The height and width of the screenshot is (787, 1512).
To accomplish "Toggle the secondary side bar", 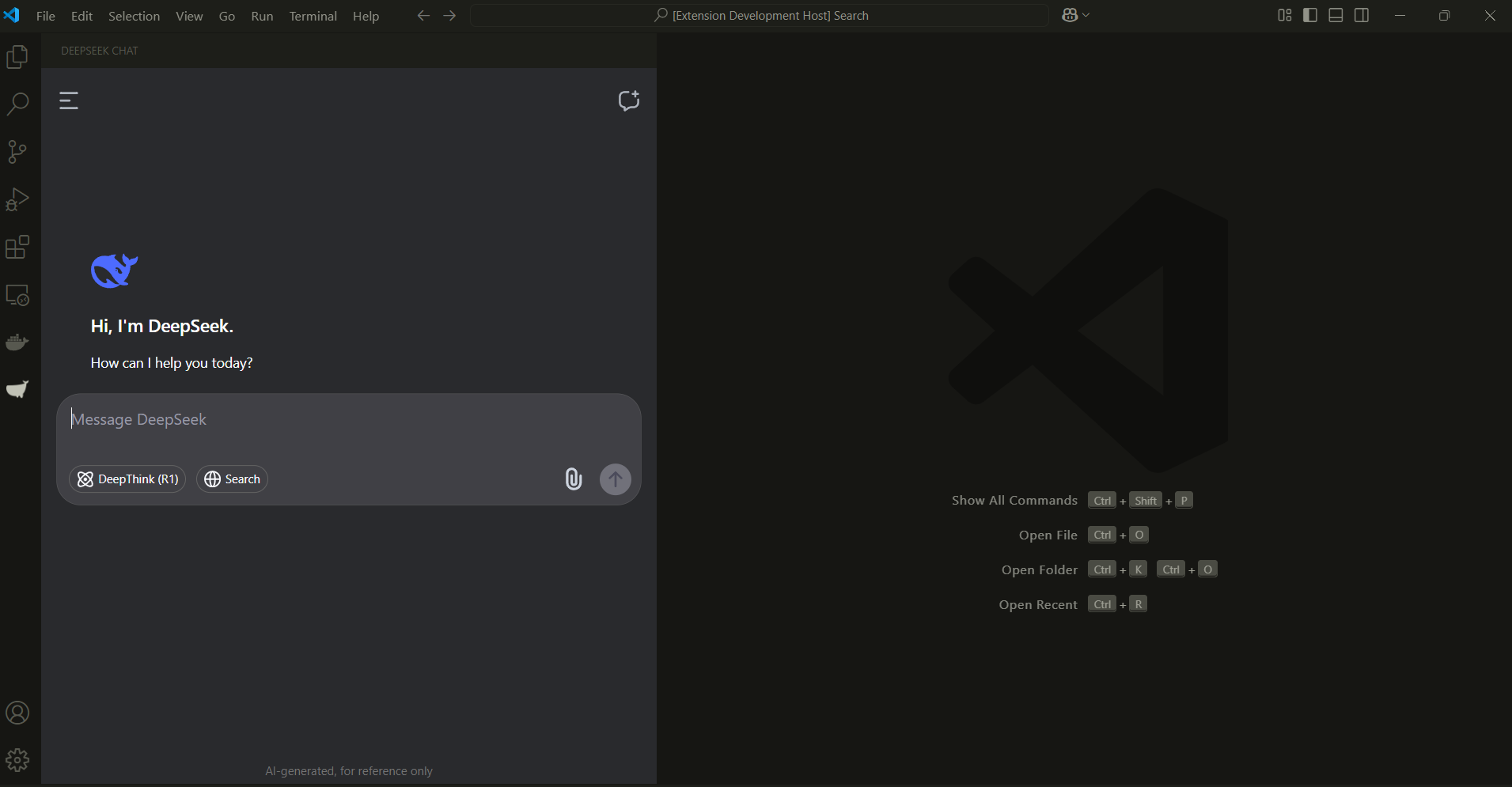I will pyautogui.click(x=1362, y=16).
